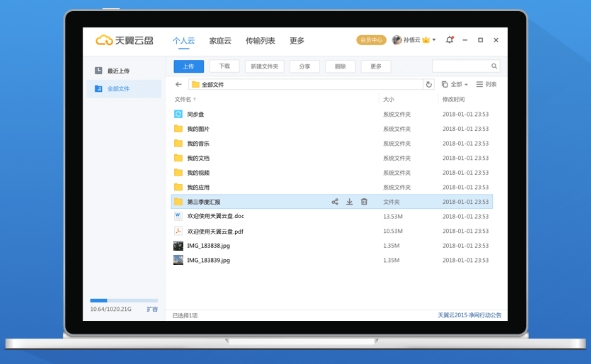591x364 pixels.
Task: Click the 我的文档 folder icon
Action: [178, 158]
